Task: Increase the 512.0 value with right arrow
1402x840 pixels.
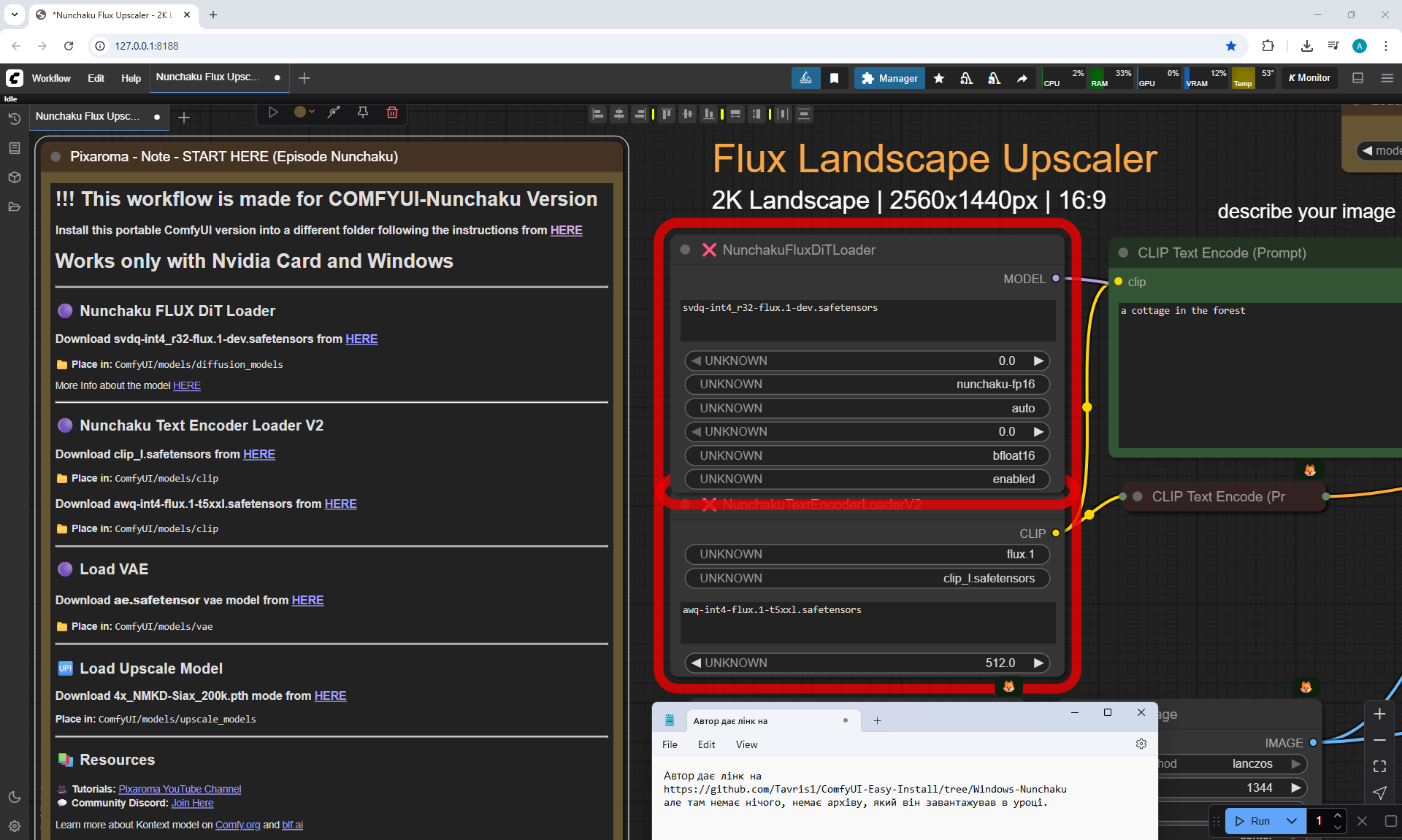Action: [x=1038, y=663]
